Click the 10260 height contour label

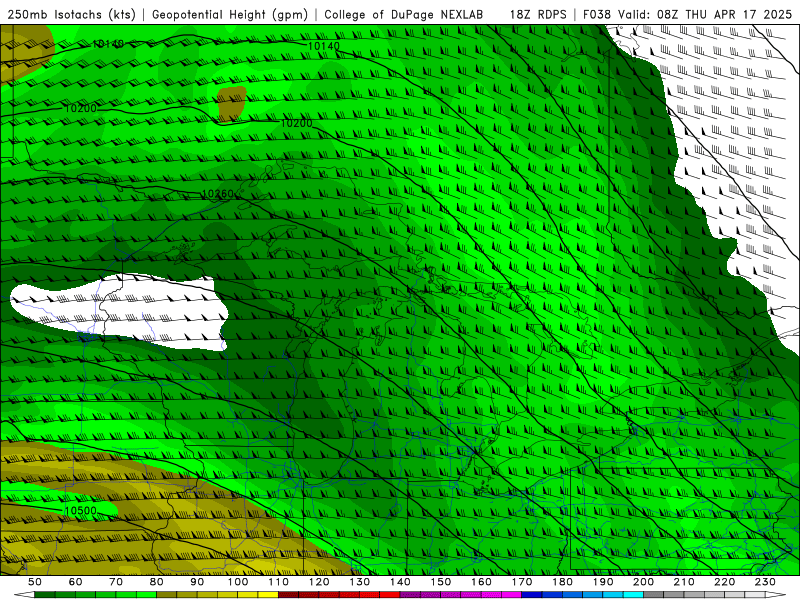pos(218,194)
